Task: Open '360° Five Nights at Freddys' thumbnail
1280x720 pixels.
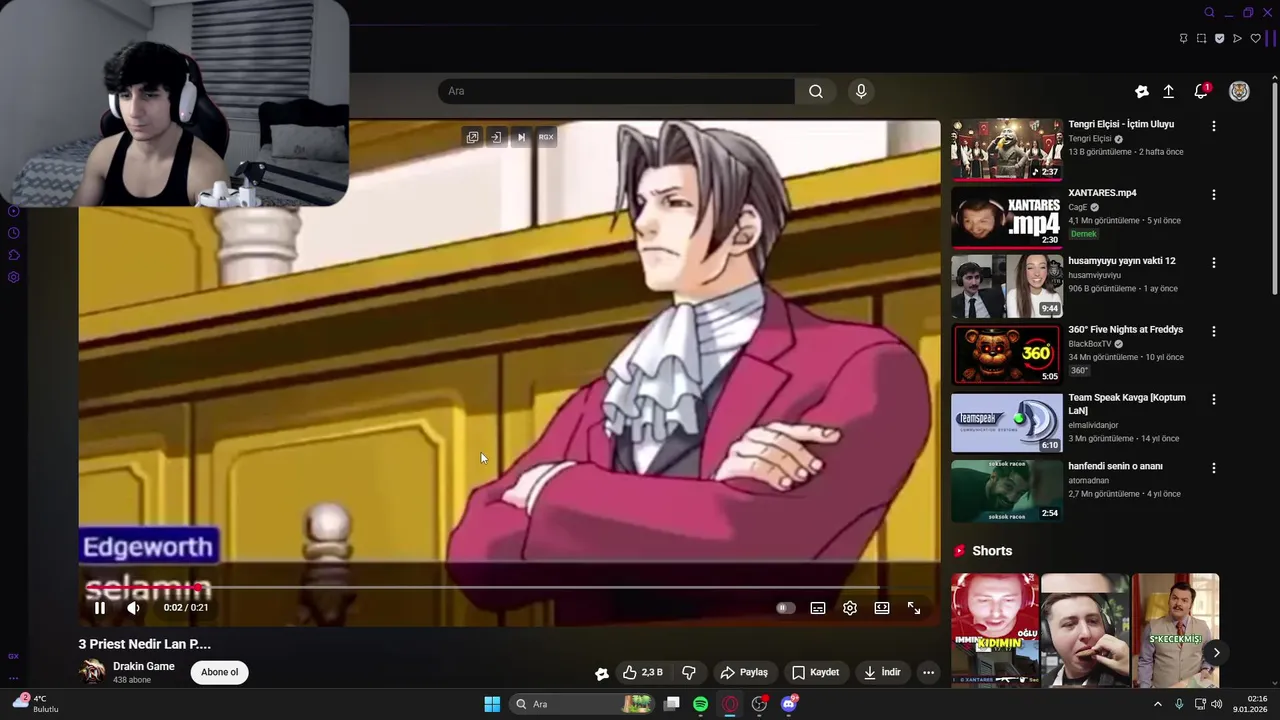Action: [x=1006, y=354]
